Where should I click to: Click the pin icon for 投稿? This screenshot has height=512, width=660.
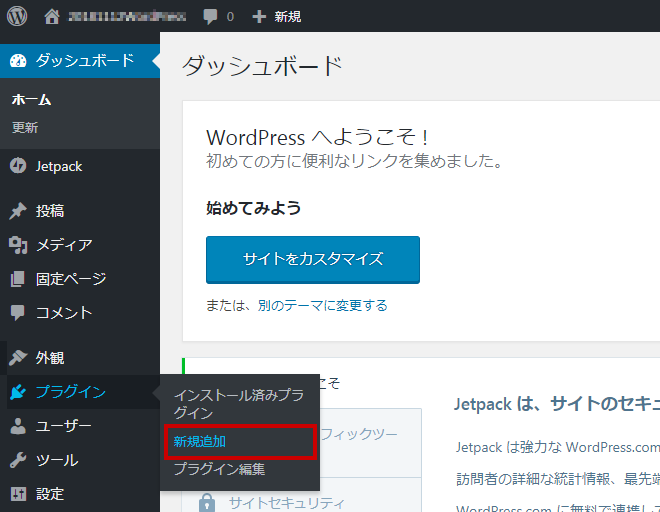tap(18, 211)
